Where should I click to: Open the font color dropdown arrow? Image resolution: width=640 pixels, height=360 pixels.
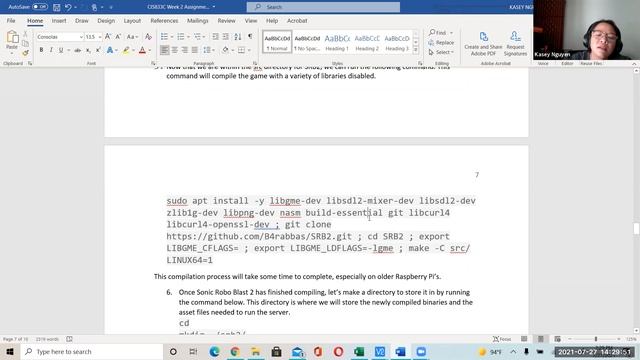[150, 50]
